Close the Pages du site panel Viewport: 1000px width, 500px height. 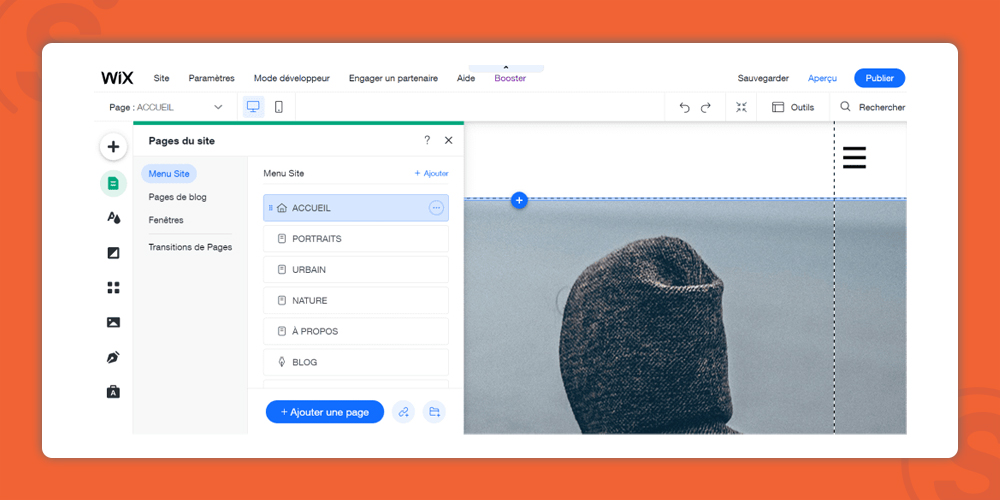point(448,140)
